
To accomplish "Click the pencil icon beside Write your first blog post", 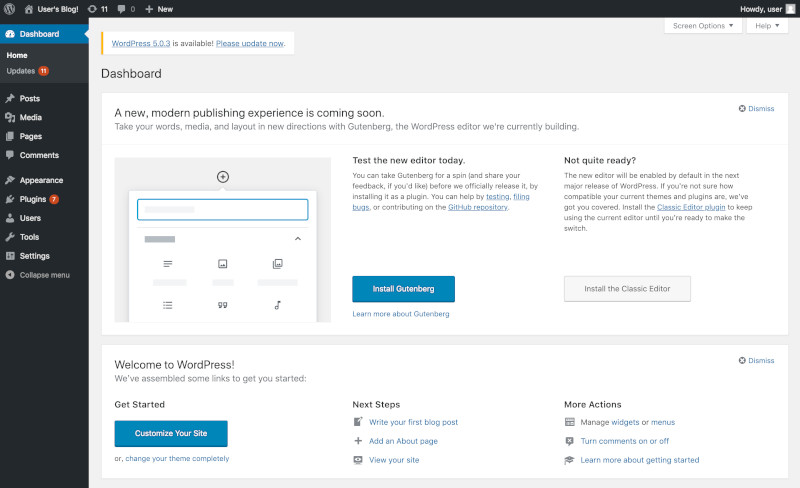I will click(358, 422).
